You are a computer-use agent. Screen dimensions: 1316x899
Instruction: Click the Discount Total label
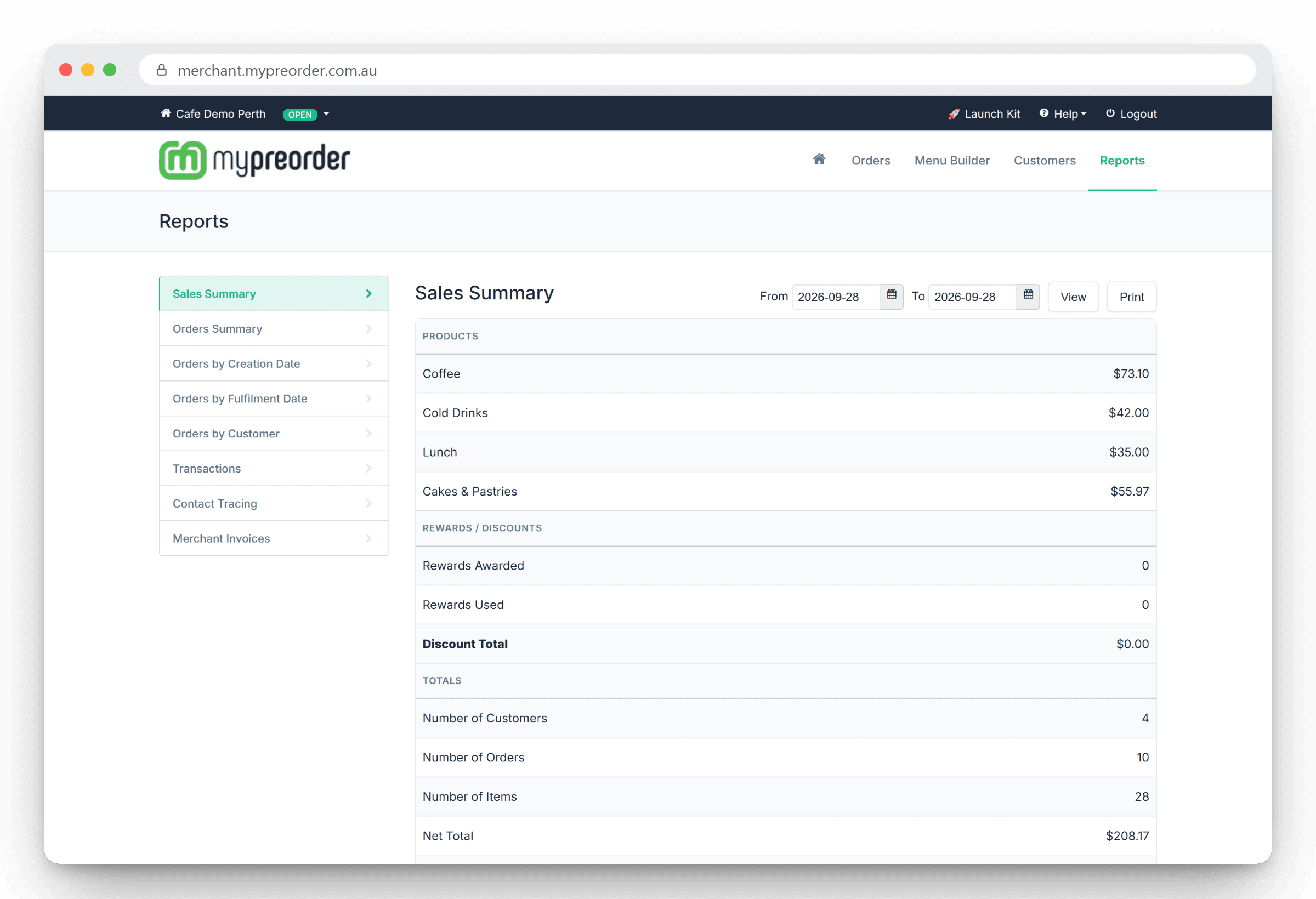(x=465, y=644)
